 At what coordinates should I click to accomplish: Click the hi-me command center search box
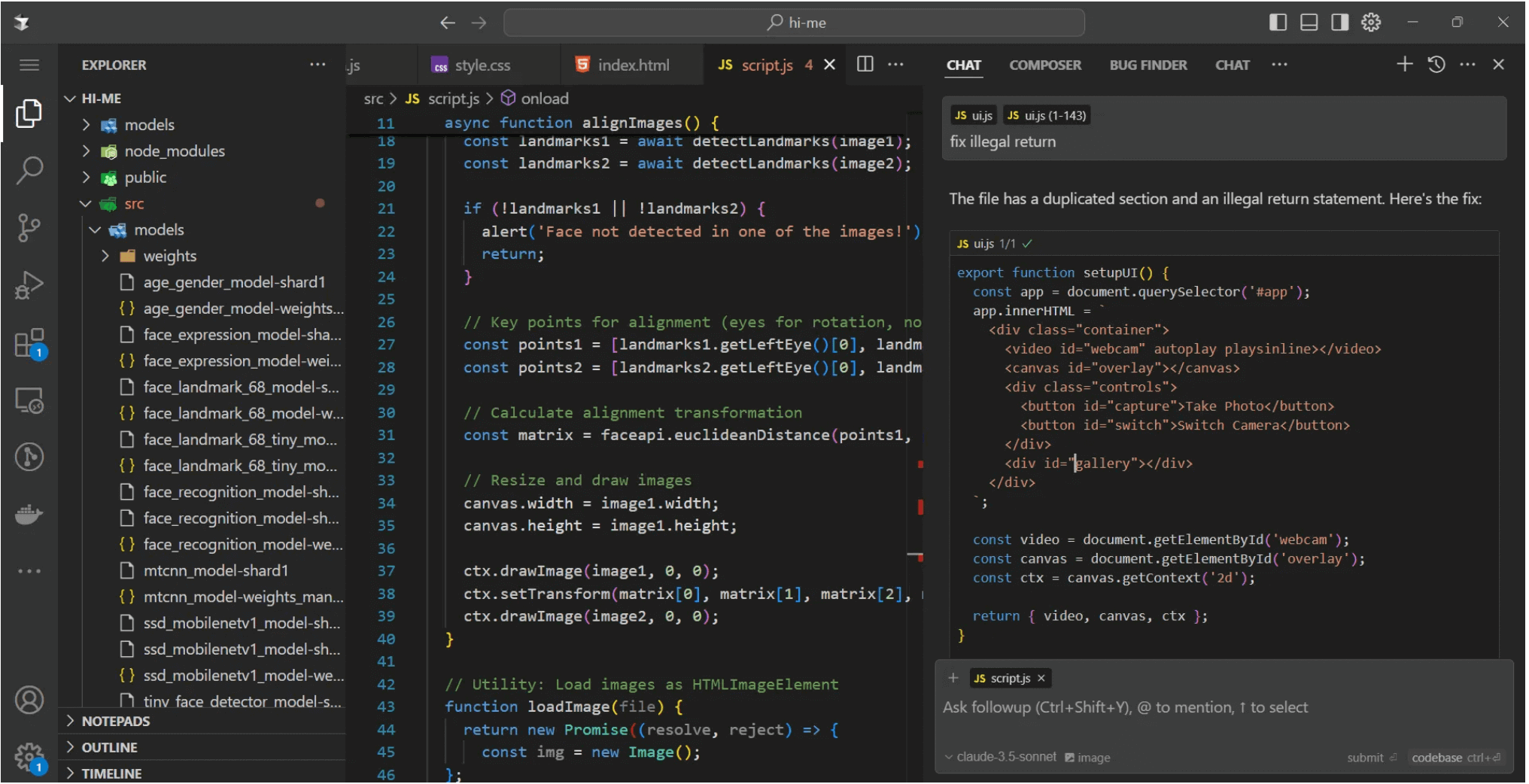pos(794,23)
